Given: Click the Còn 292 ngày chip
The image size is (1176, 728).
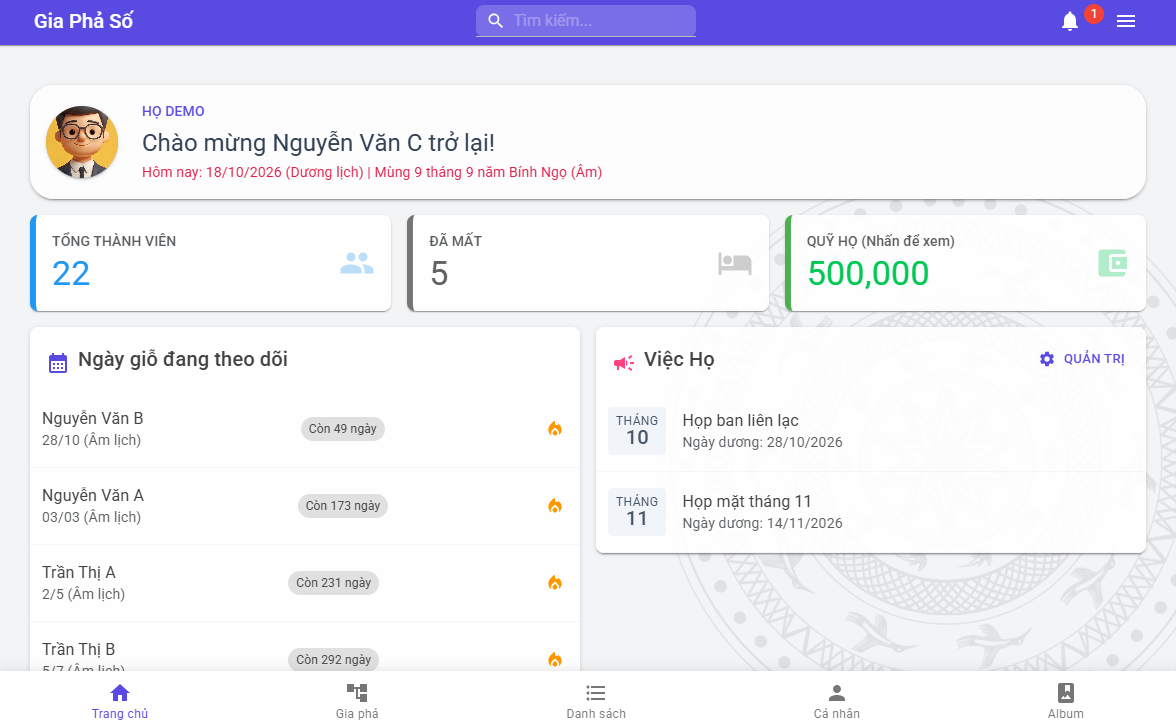Looking at the screenshot, I should [334, 660].
